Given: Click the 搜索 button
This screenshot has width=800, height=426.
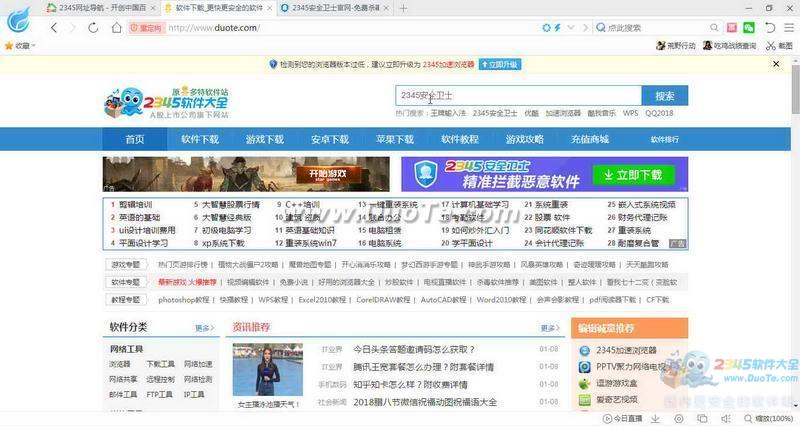Looking at the screenshot, I should (x=665, y=95).
